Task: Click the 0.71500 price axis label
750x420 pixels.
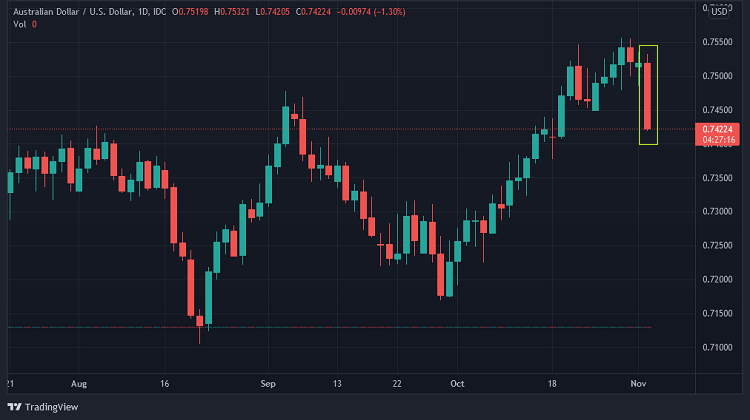Action: (717, 313)
